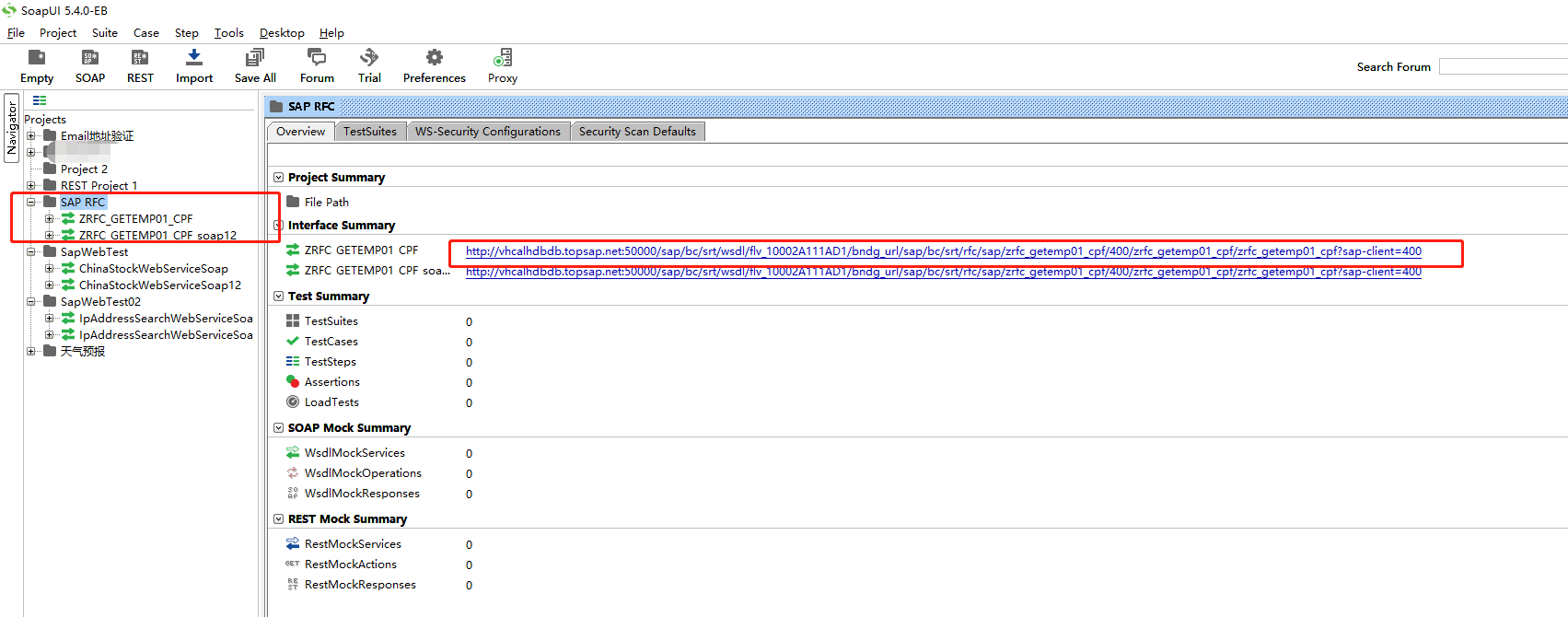The width and height of the screenshot is (1568, 617).
Task: Expand the REST Project 1 node
Action: coord(31,185)
